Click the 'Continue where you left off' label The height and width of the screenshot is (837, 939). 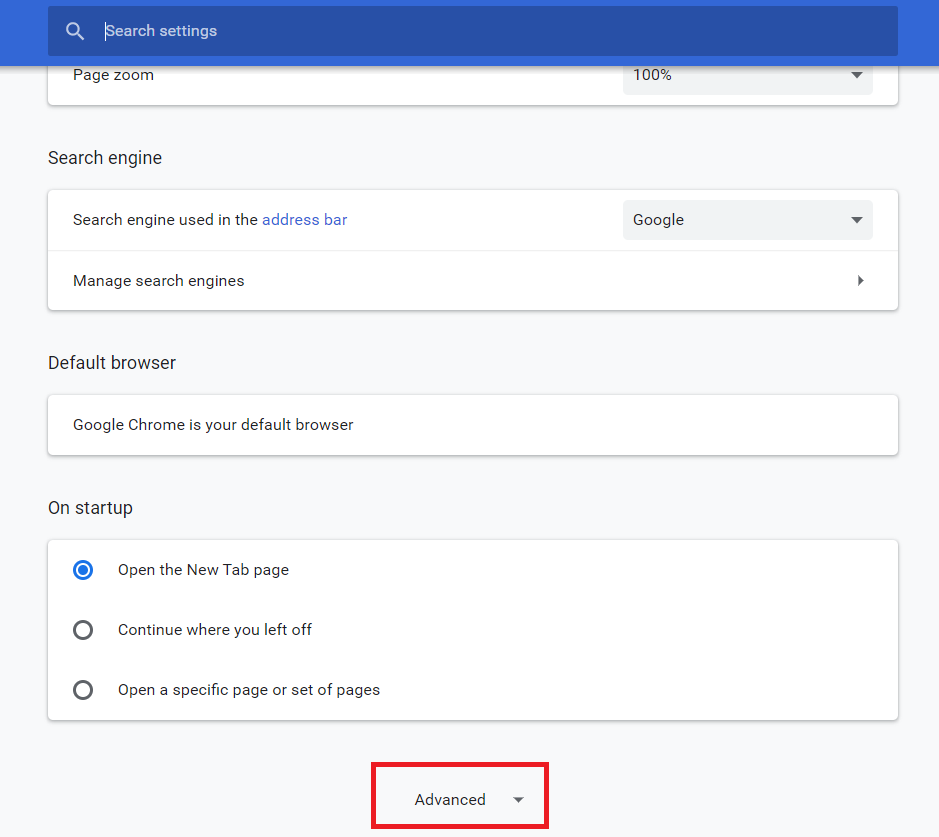(x=215, y=630)
